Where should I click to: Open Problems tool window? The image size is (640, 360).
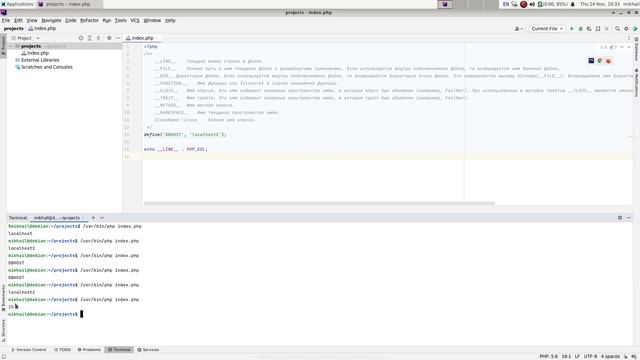tap(89, 350)
